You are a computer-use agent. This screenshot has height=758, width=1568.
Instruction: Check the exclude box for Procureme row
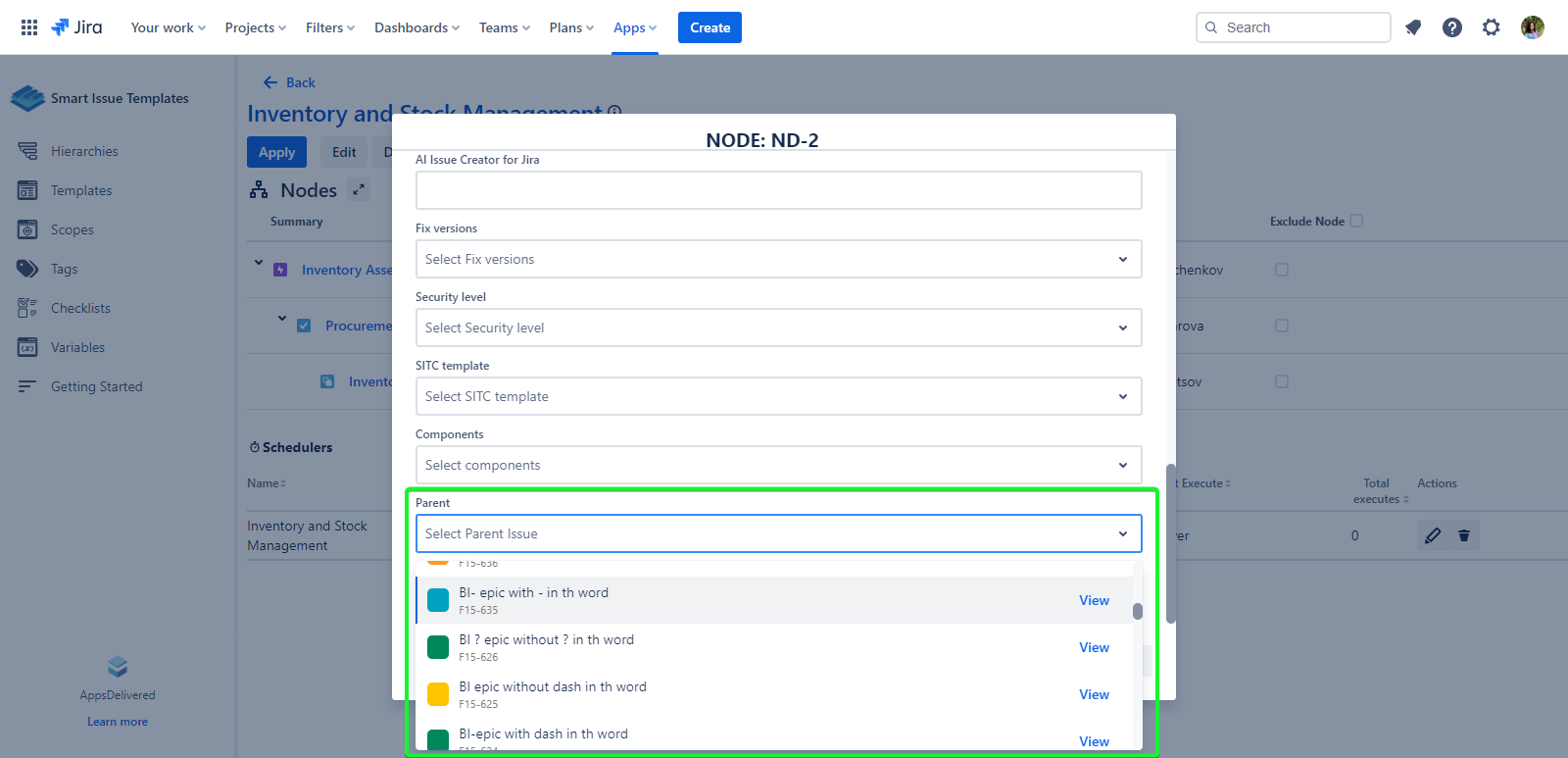1282,326
